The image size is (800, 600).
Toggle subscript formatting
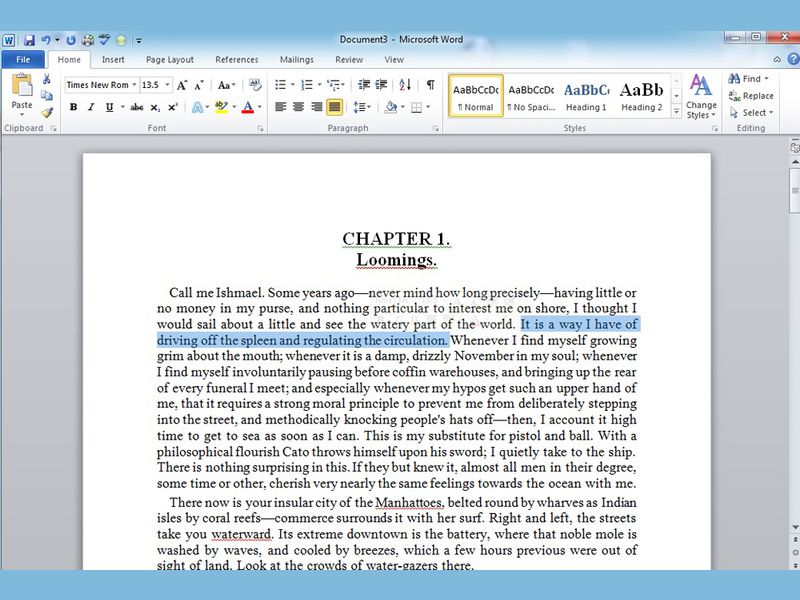155,107
